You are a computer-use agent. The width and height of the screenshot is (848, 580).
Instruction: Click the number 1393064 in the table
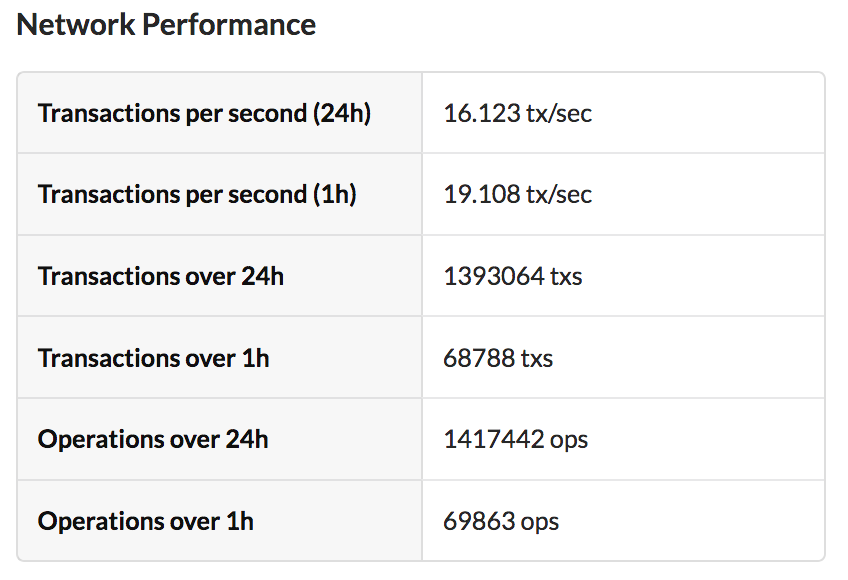(493, 276)
